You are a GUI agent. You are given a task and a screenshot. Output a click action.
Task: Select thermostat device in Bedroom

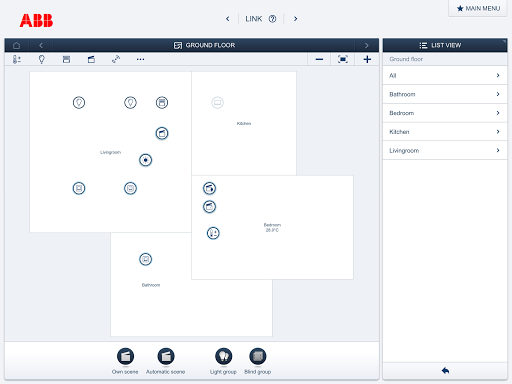pyautogui.click(x=213, y=233)
